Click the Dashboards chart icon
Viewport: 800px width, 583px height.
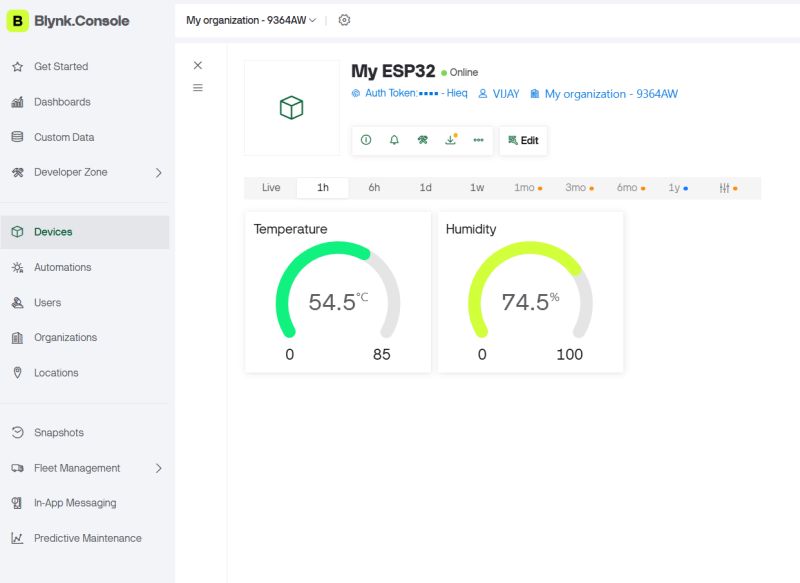click(x=17, y=102)
